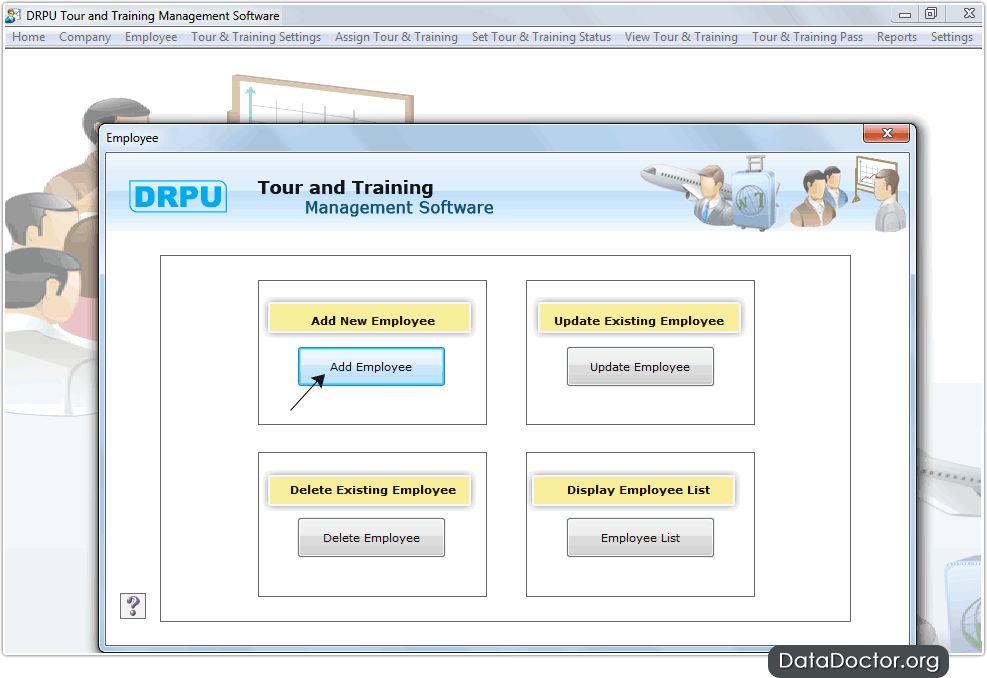Open View Tour & Training menu
Screen dimensions: 987x678
[681, 37]
